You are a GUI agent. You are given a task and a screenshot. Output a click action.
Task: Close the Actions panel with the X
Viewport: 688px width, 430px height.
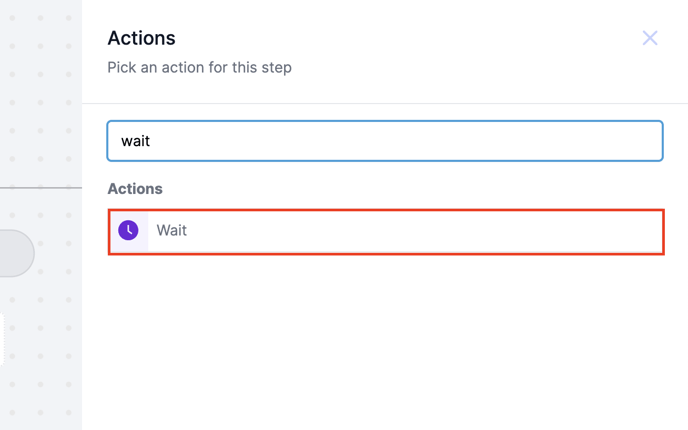click(650, 38)
